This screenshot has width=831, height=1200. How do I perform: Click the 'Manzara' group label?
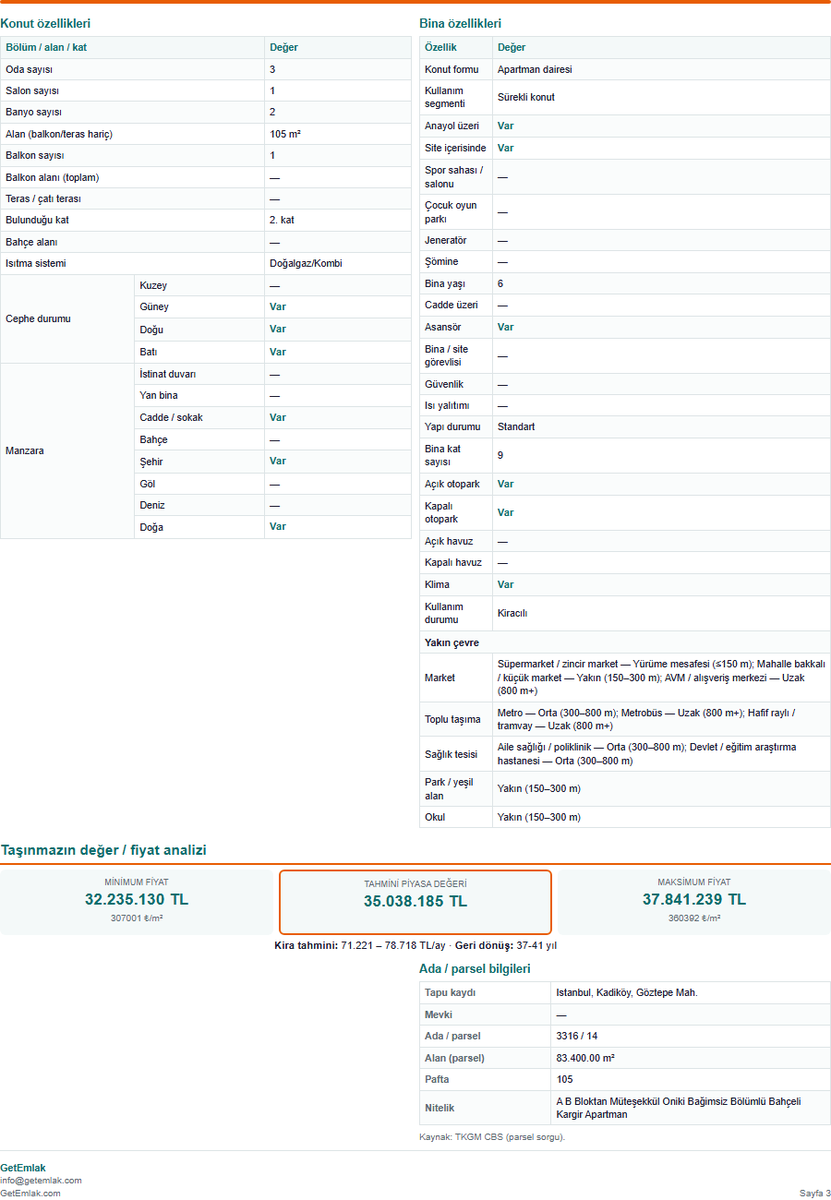pyautogui.click(x=25, y=451)
